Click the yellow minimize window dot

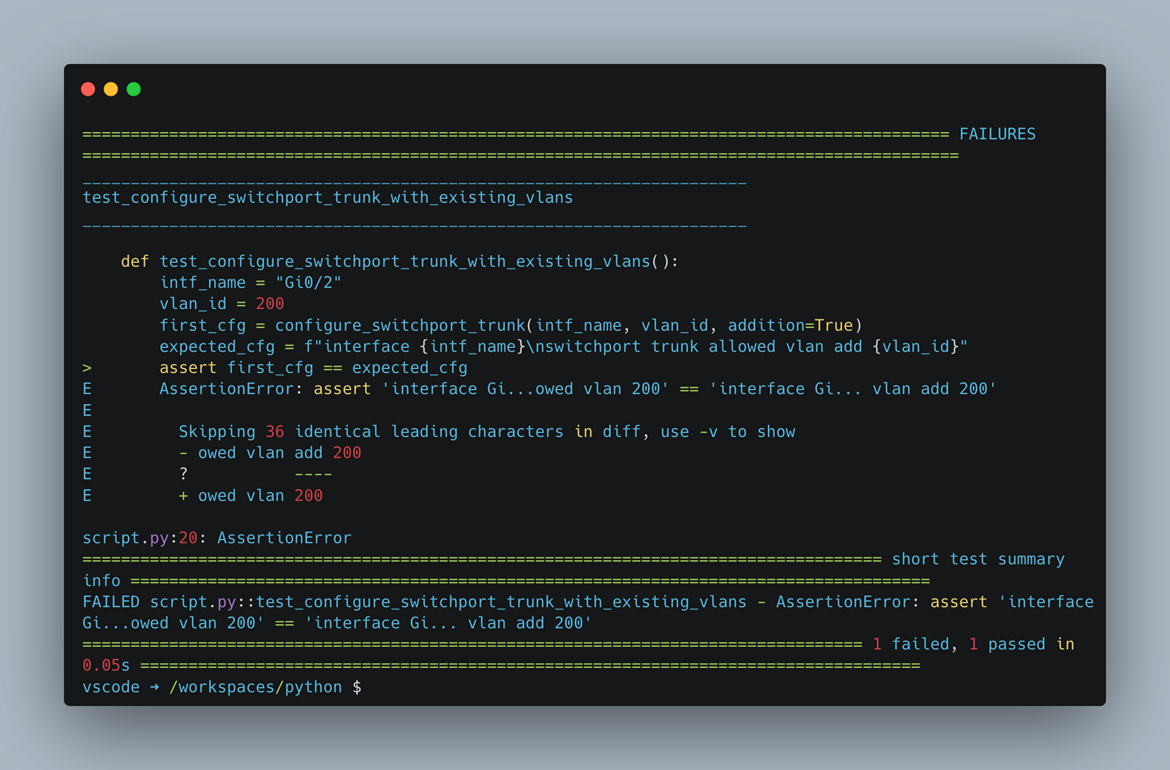(110, 90)
